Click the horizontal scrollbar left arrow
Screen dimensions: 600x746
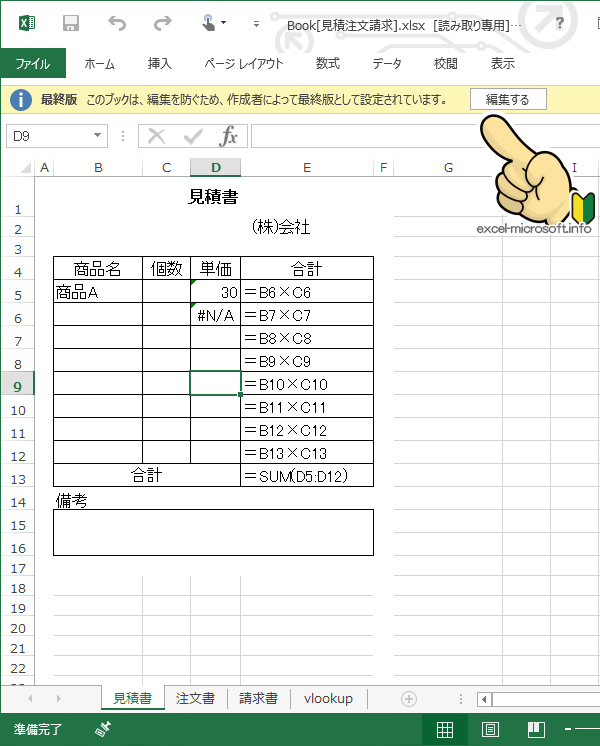tap(484, 699)
